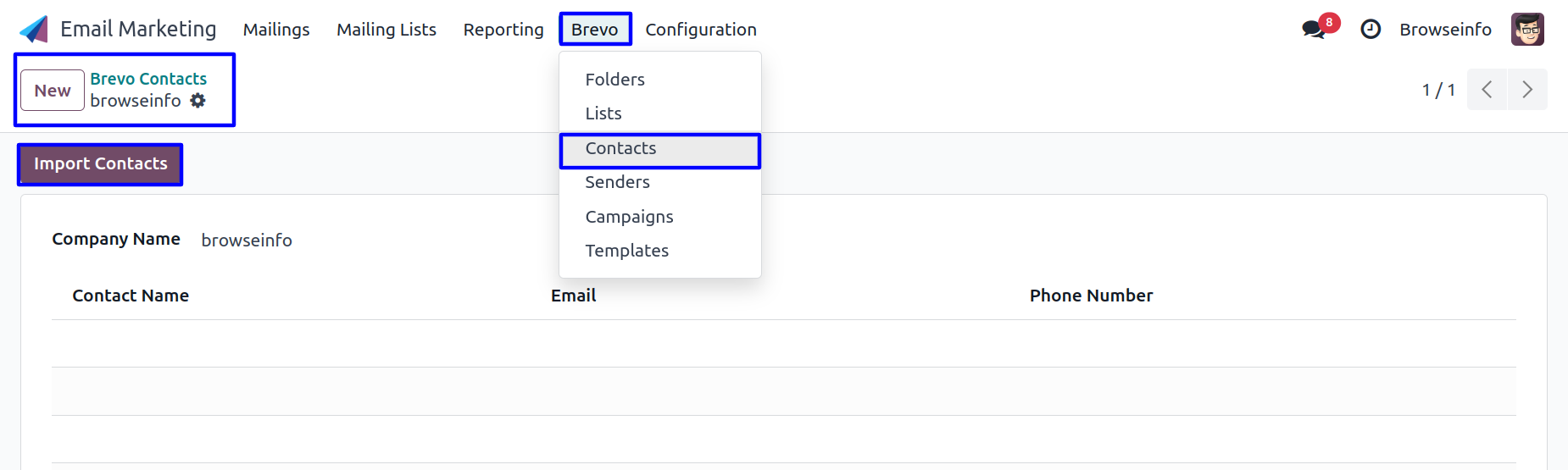The width and height of the screenshot is (1568, 470).
Task: Open the Brevo Contacts breadcrumb link
Action: pos(148,79)
